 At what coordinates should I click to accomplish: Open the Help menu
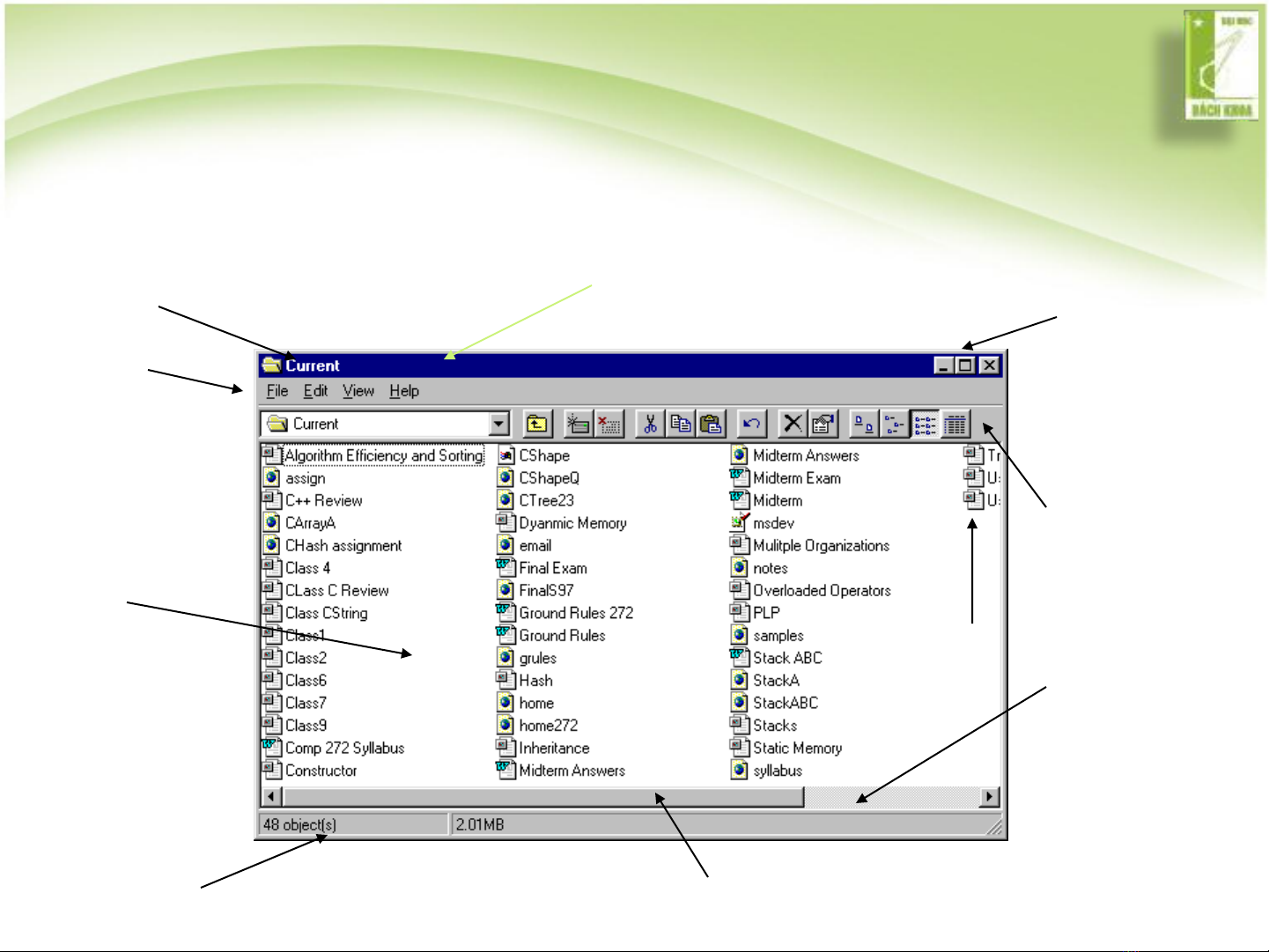click(404, 391)
